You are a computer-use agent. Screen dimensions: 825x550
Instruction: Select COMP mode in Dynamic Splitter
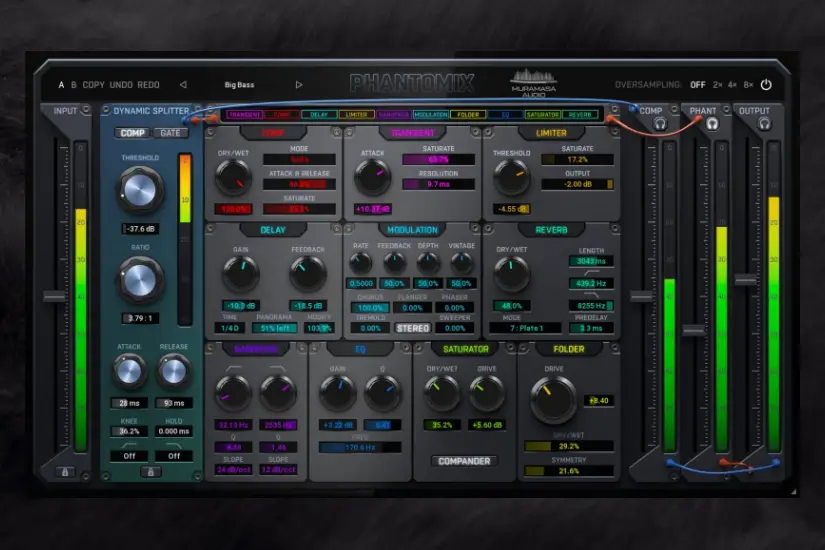point(132,133)
